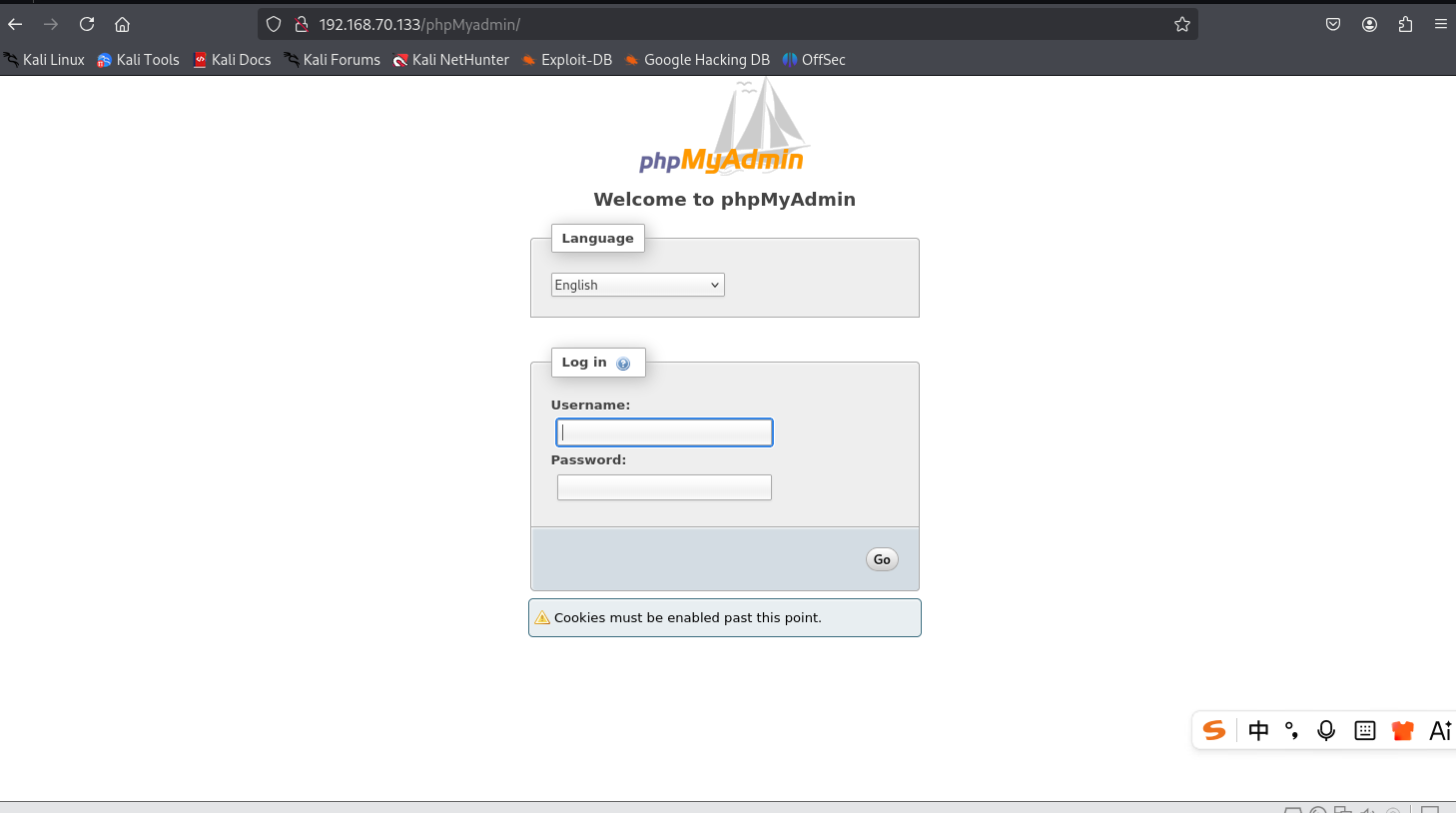Click the phpMyAdmin logo
Screen dimensions: 1456x813
point(723,127)
